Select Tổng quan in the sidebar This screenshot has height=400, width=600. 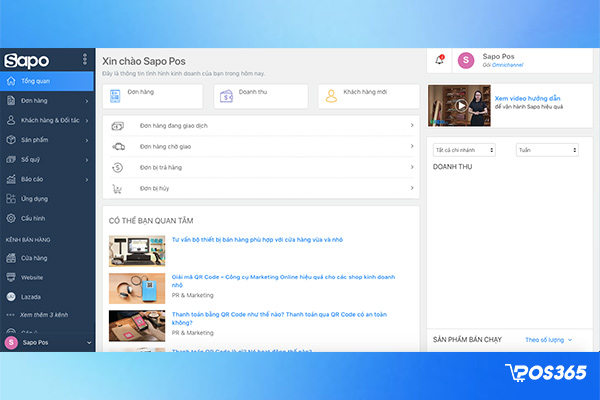click(x=47, y=81)
